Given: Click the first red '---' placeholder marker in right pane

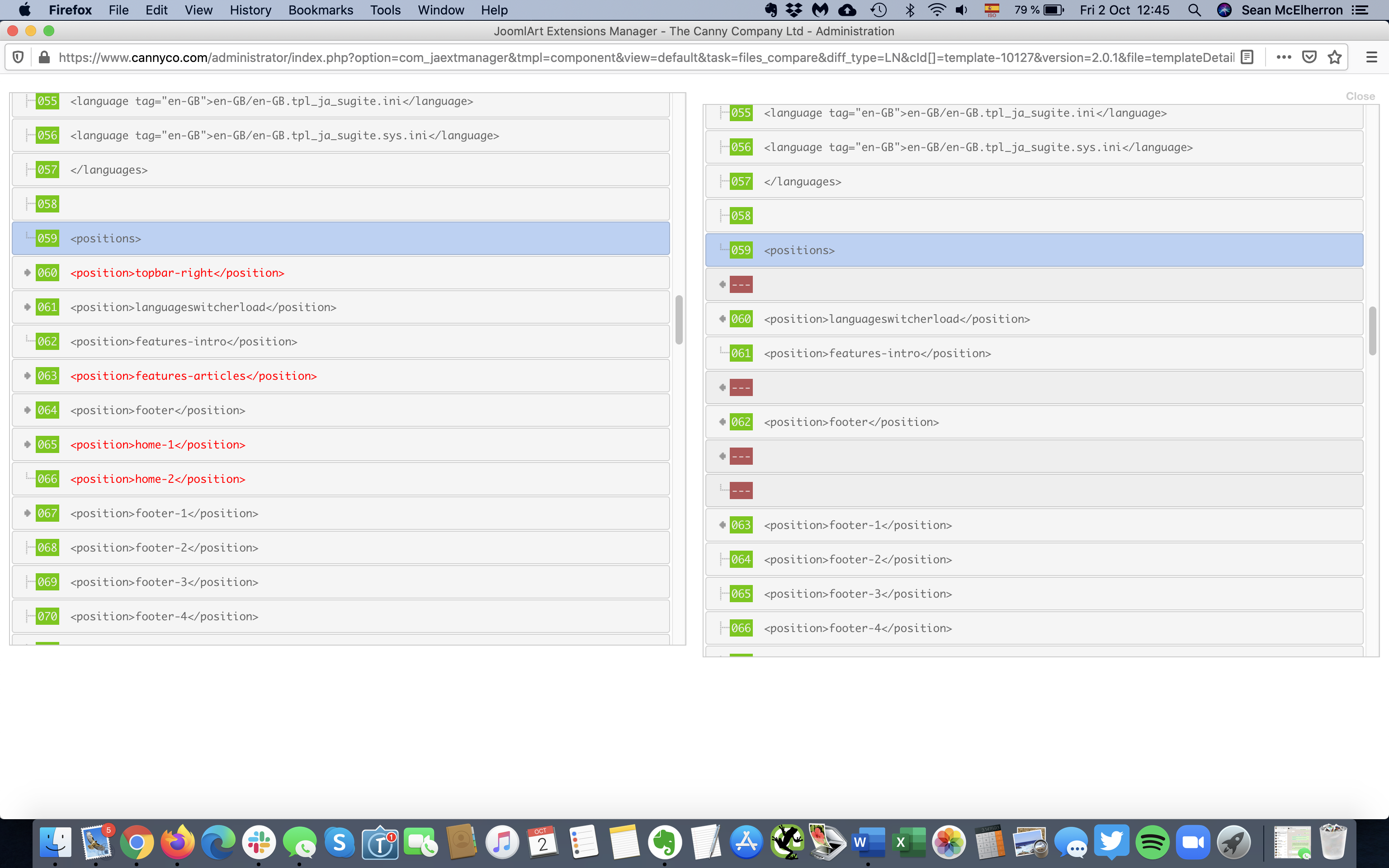Looking at the screenshot, I should click(741, 285).
